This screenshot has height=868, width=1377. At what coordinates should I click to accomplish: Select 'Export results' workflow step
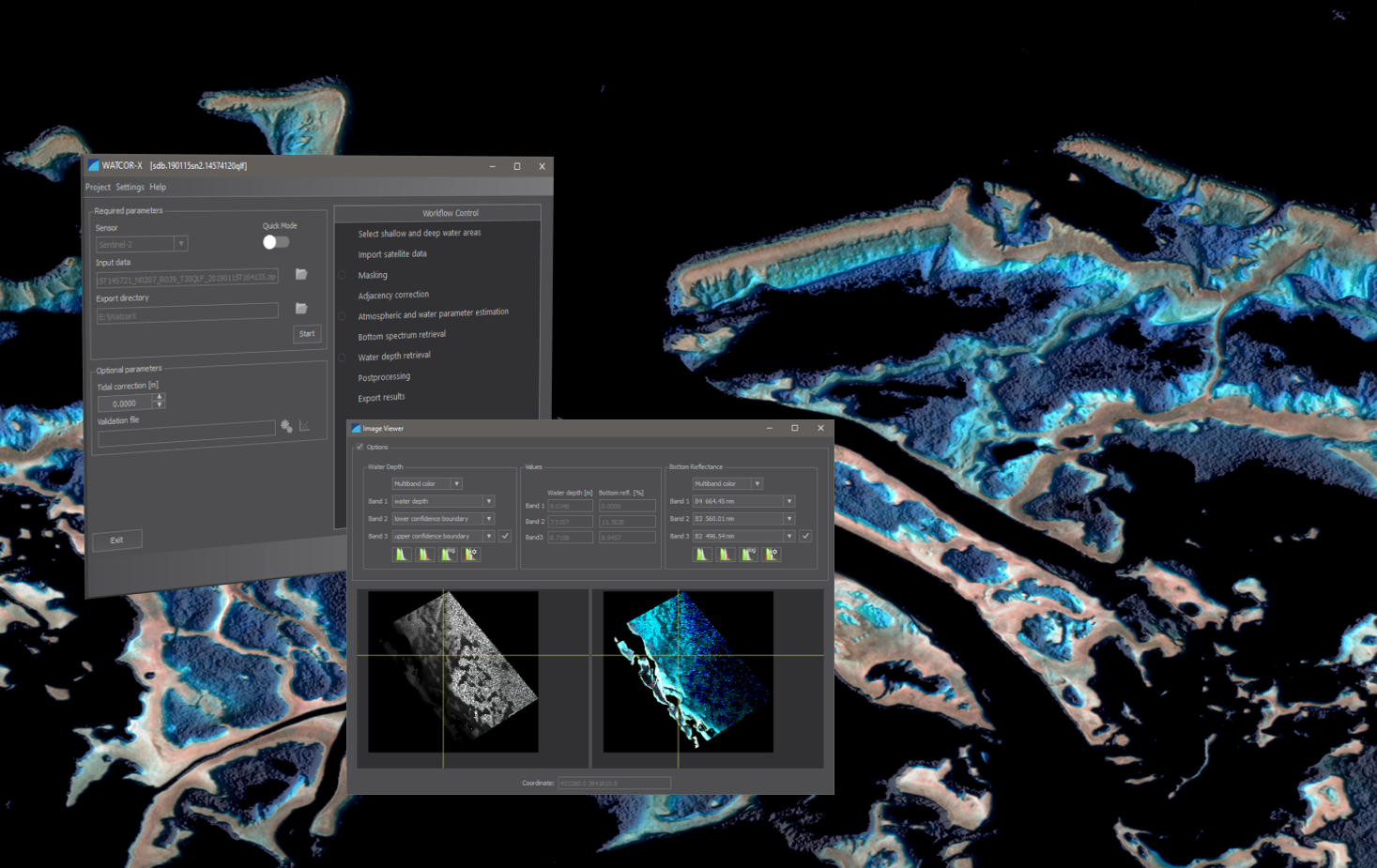click(x=381, y=398)
